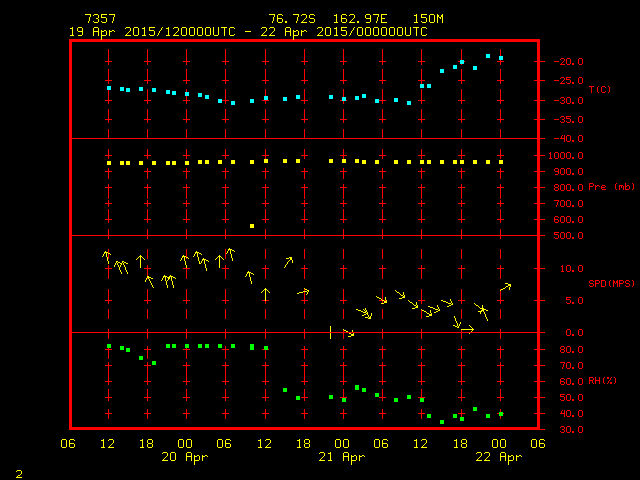Click humidity tick label 70.0
This screenshot has width=640, height=480.
coord(571,366)
